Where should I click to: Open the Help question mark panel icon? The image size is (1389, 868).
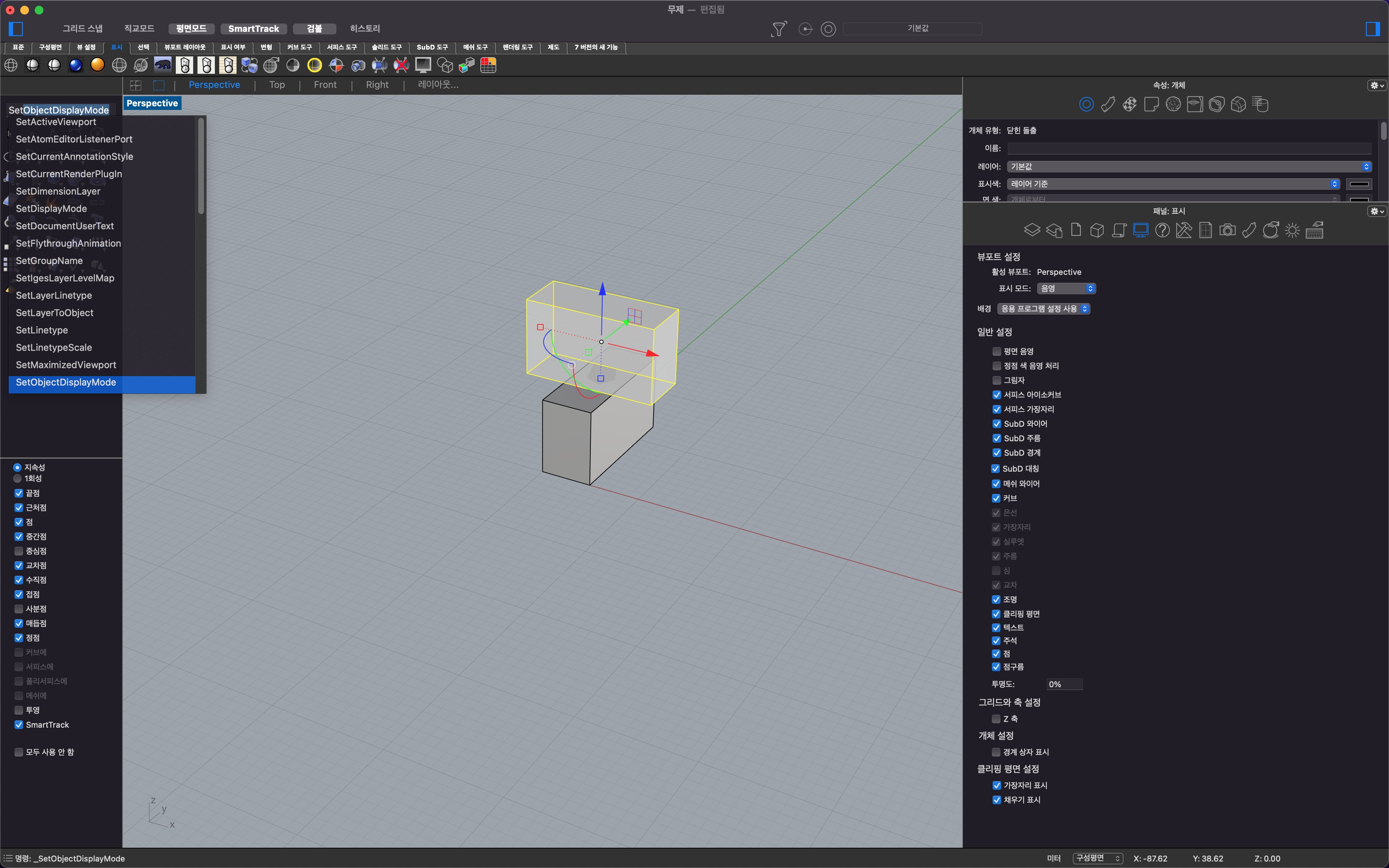(1162, 230)
